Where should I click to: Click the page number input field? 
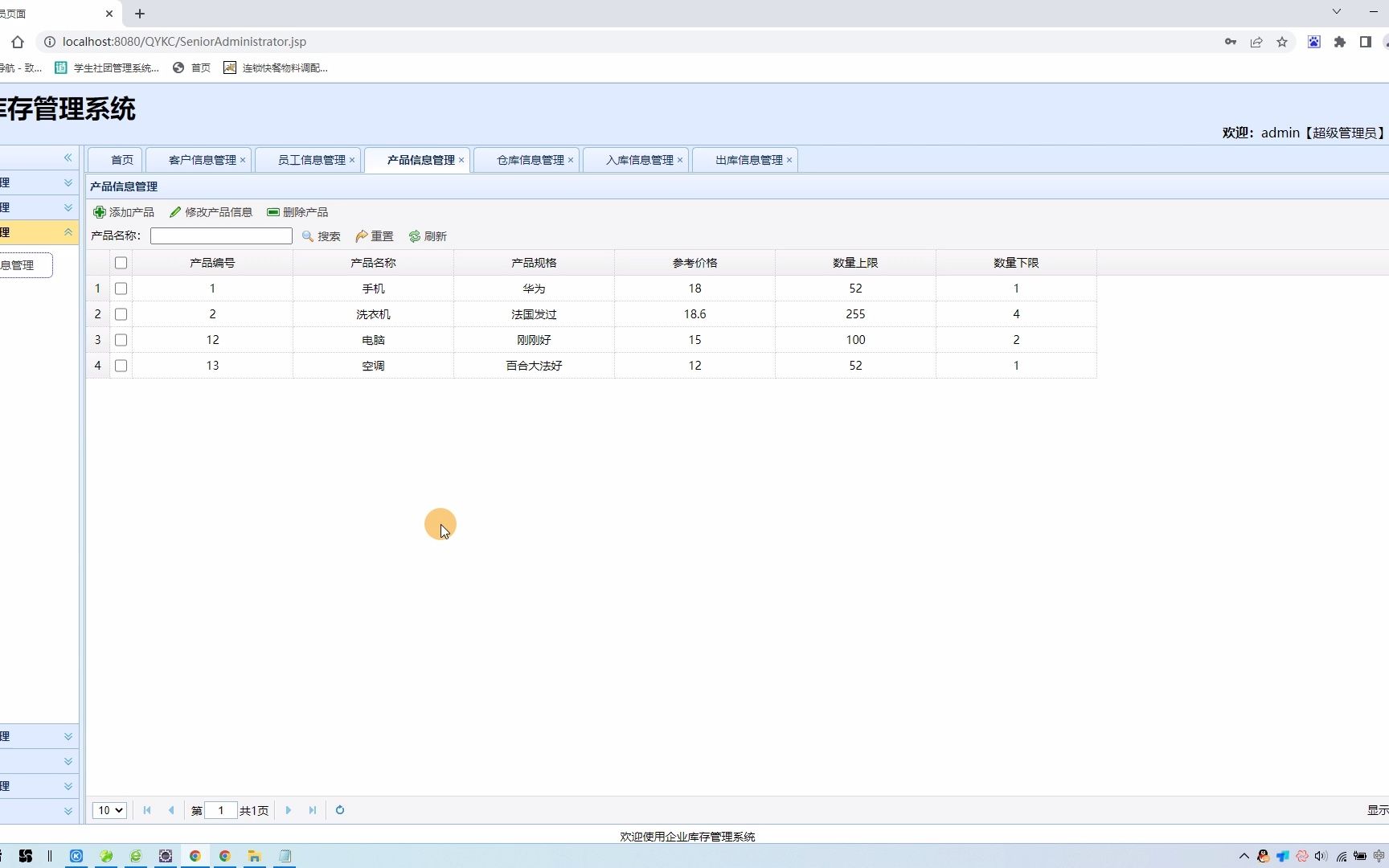(221, 810)
